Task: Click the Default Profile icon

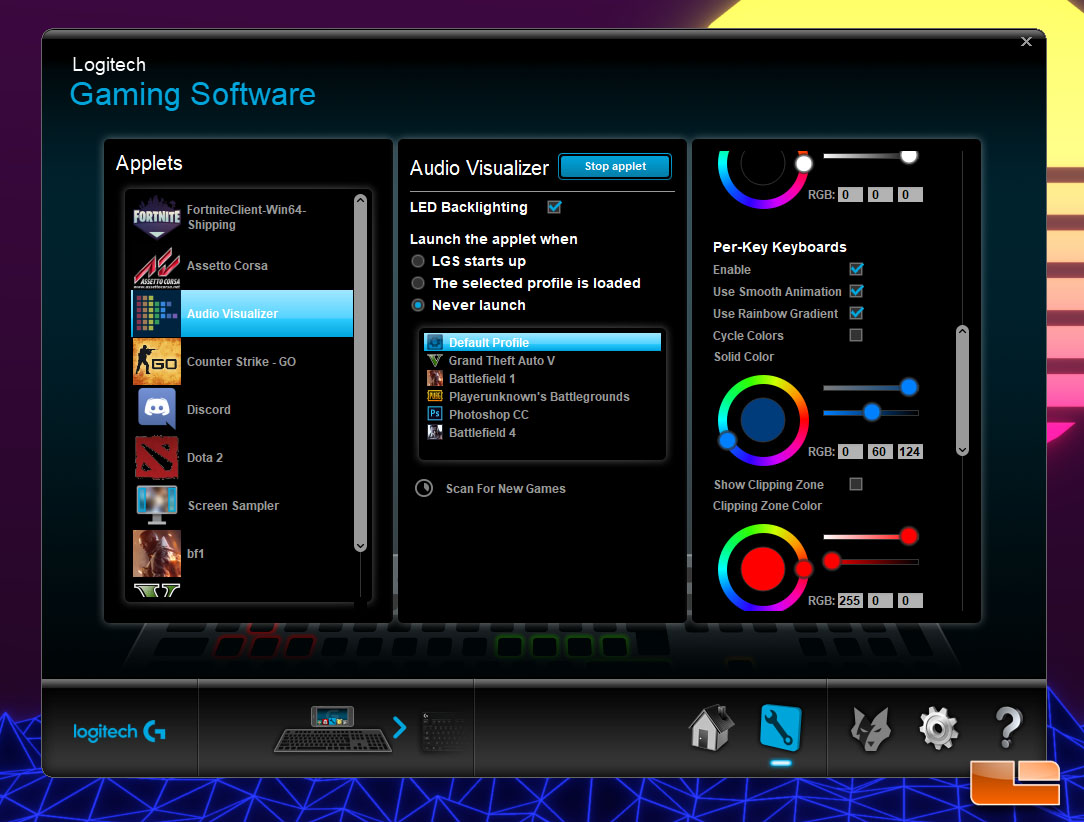Action: 435,342
